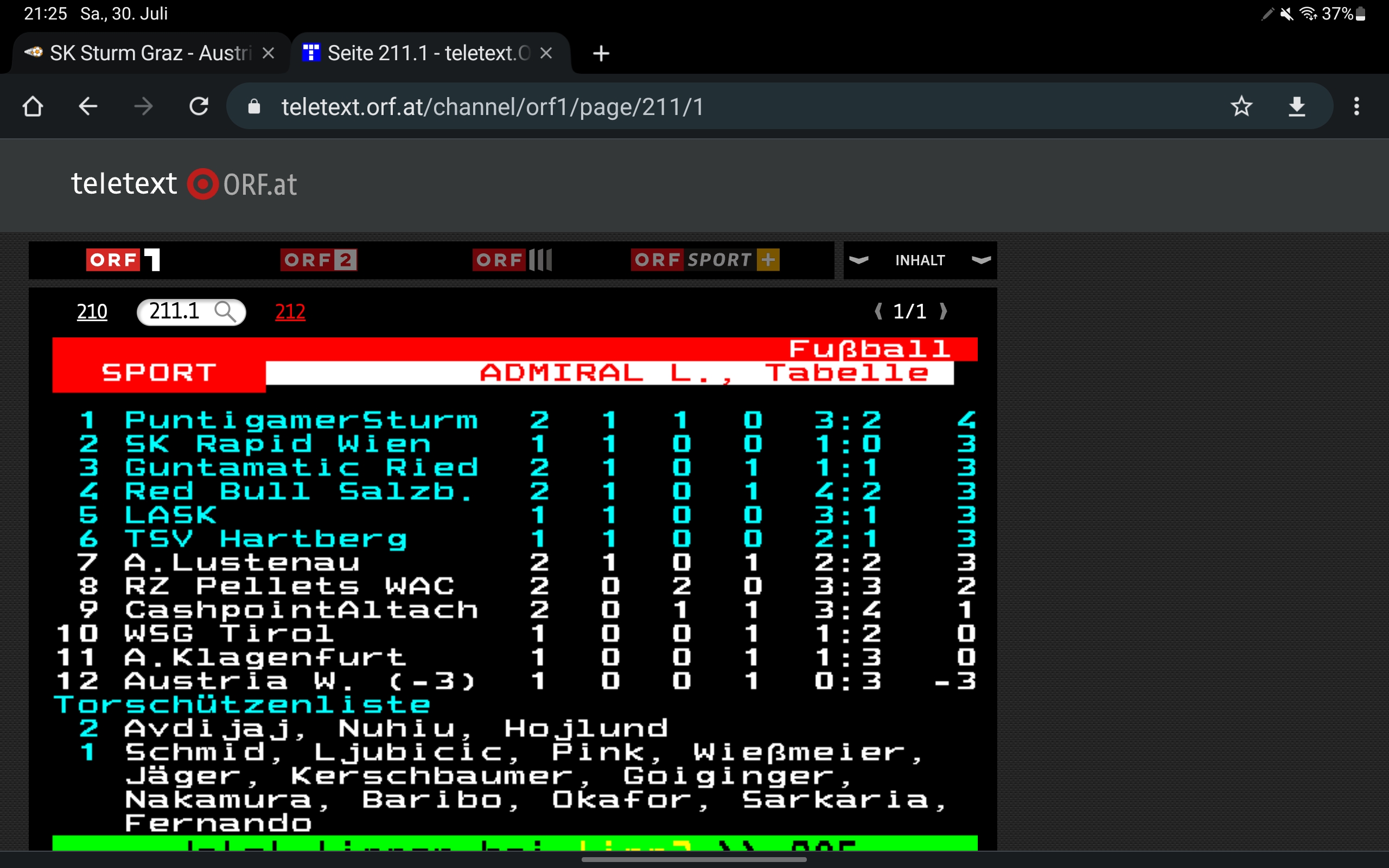Tap the padlock site security icon
The width and height of the screenshot is (1389, 868).
(254, 107)
